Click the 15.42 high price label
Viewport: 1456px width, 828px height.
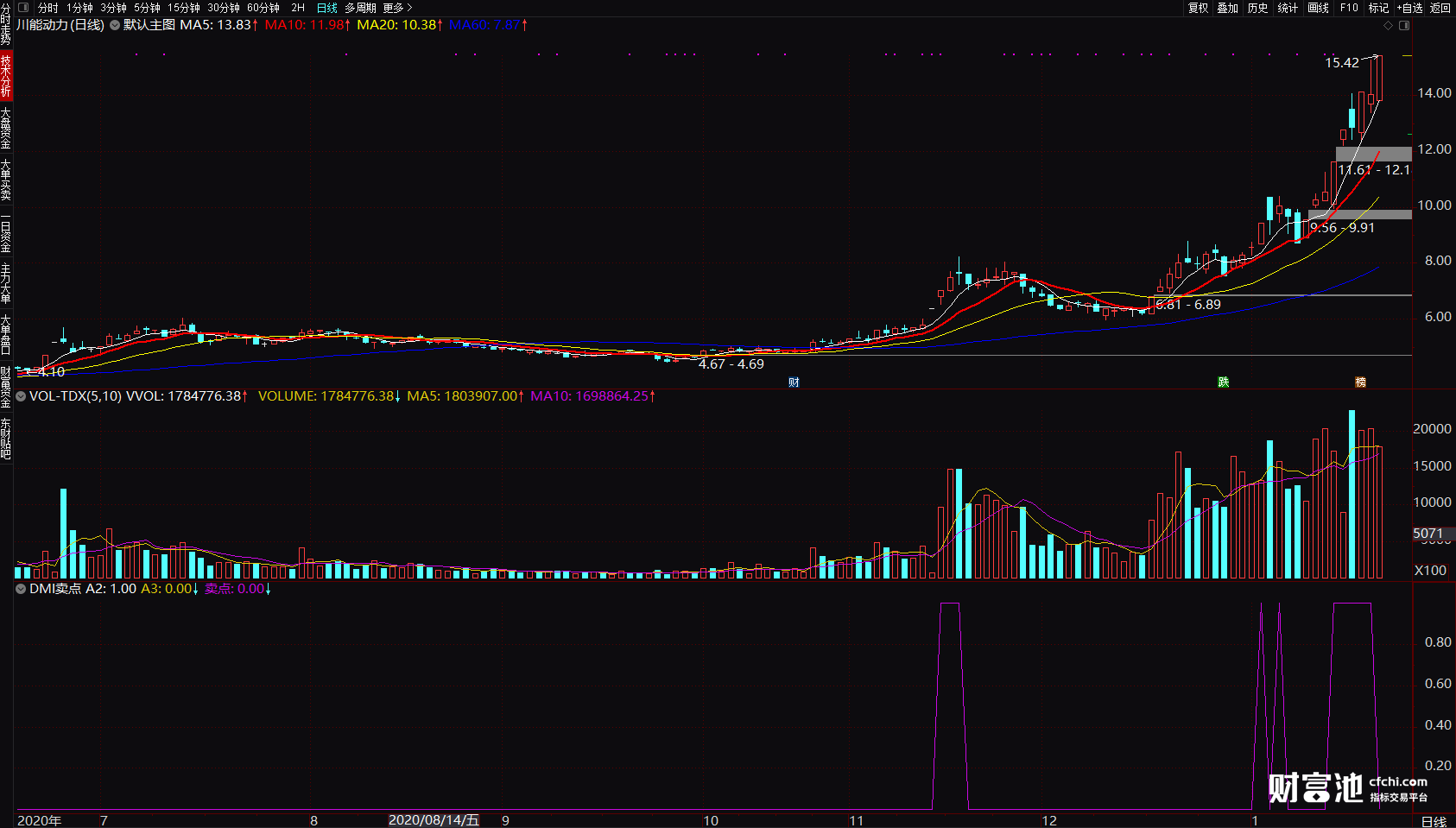click(x=1342, y=63)
